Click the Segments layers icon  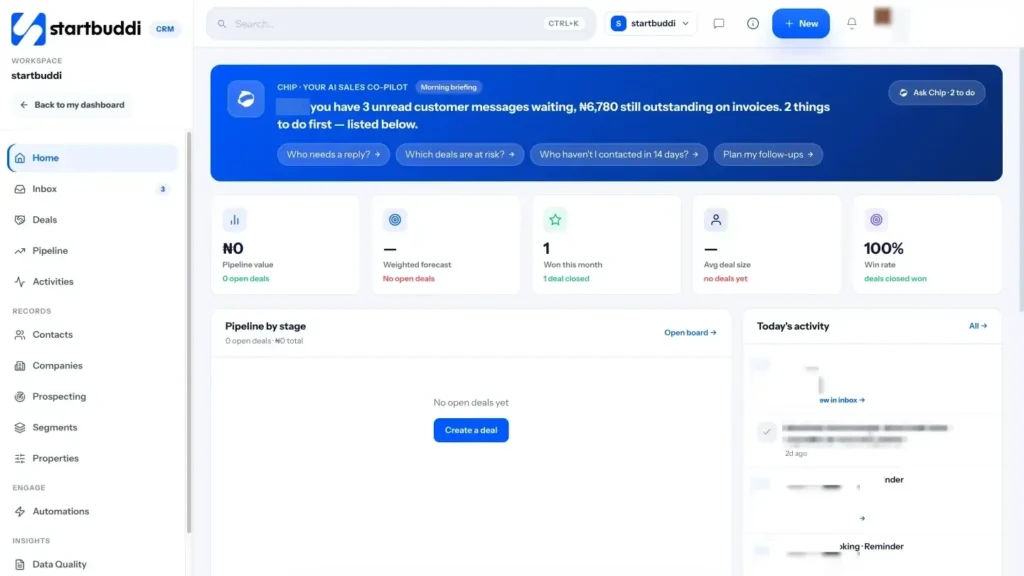(20, 427)
